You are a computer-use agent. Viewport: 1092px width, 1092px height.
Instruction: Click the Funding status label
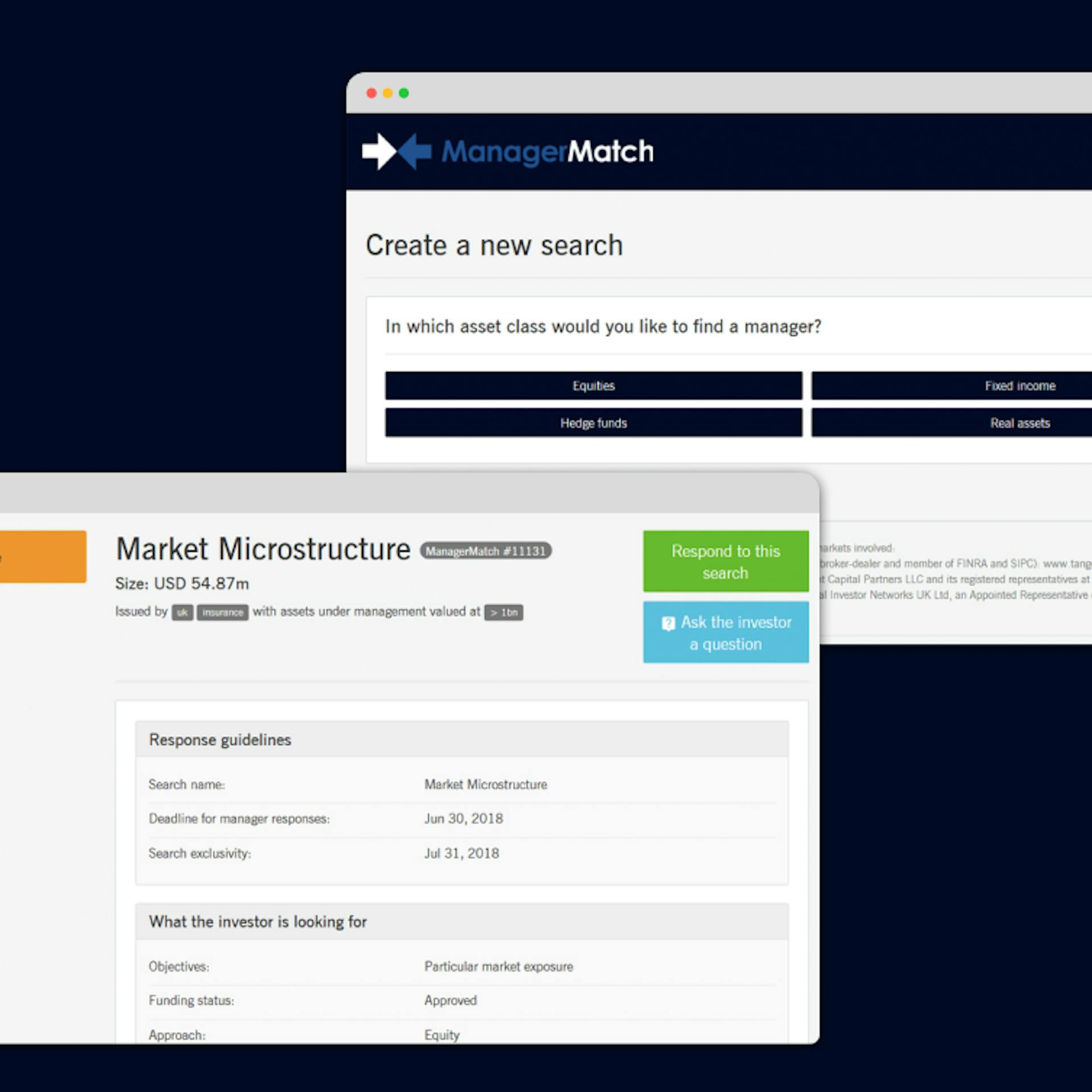click(x=191, y=1000)
